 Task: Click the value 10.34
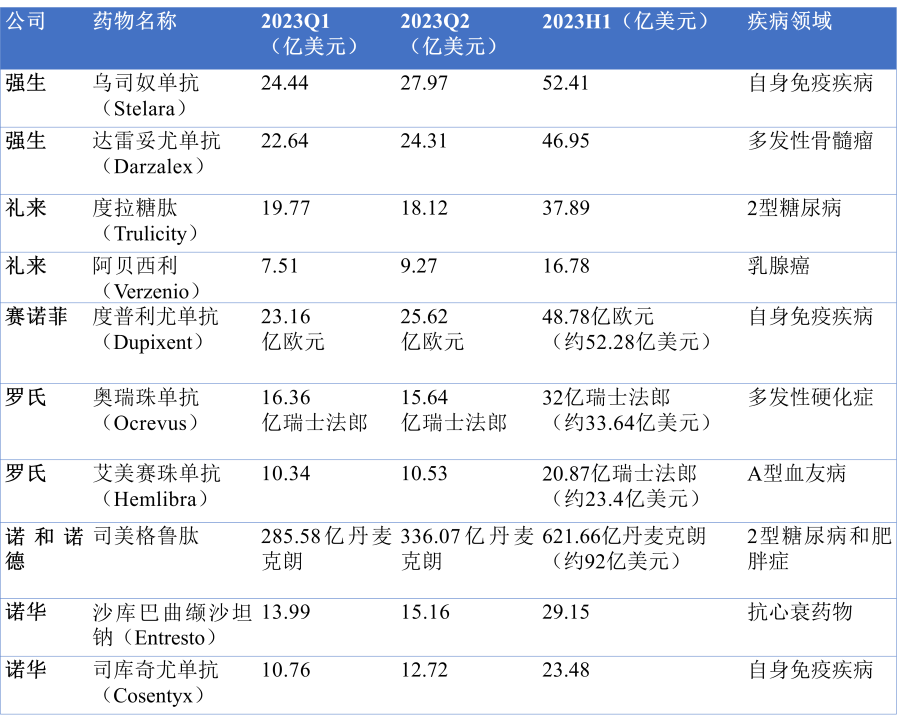285,474
